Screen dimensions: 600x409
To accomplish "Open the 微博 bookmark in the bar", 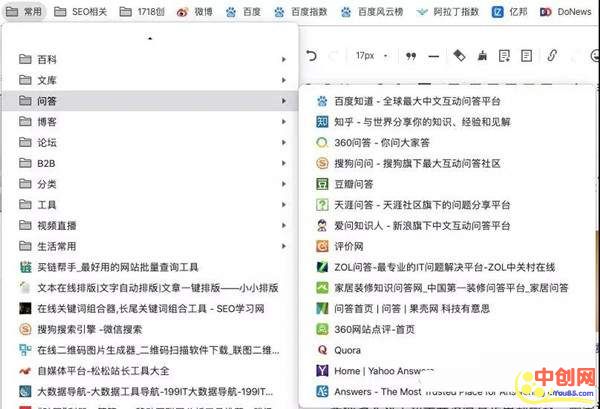I will click(x=194, y=12).
